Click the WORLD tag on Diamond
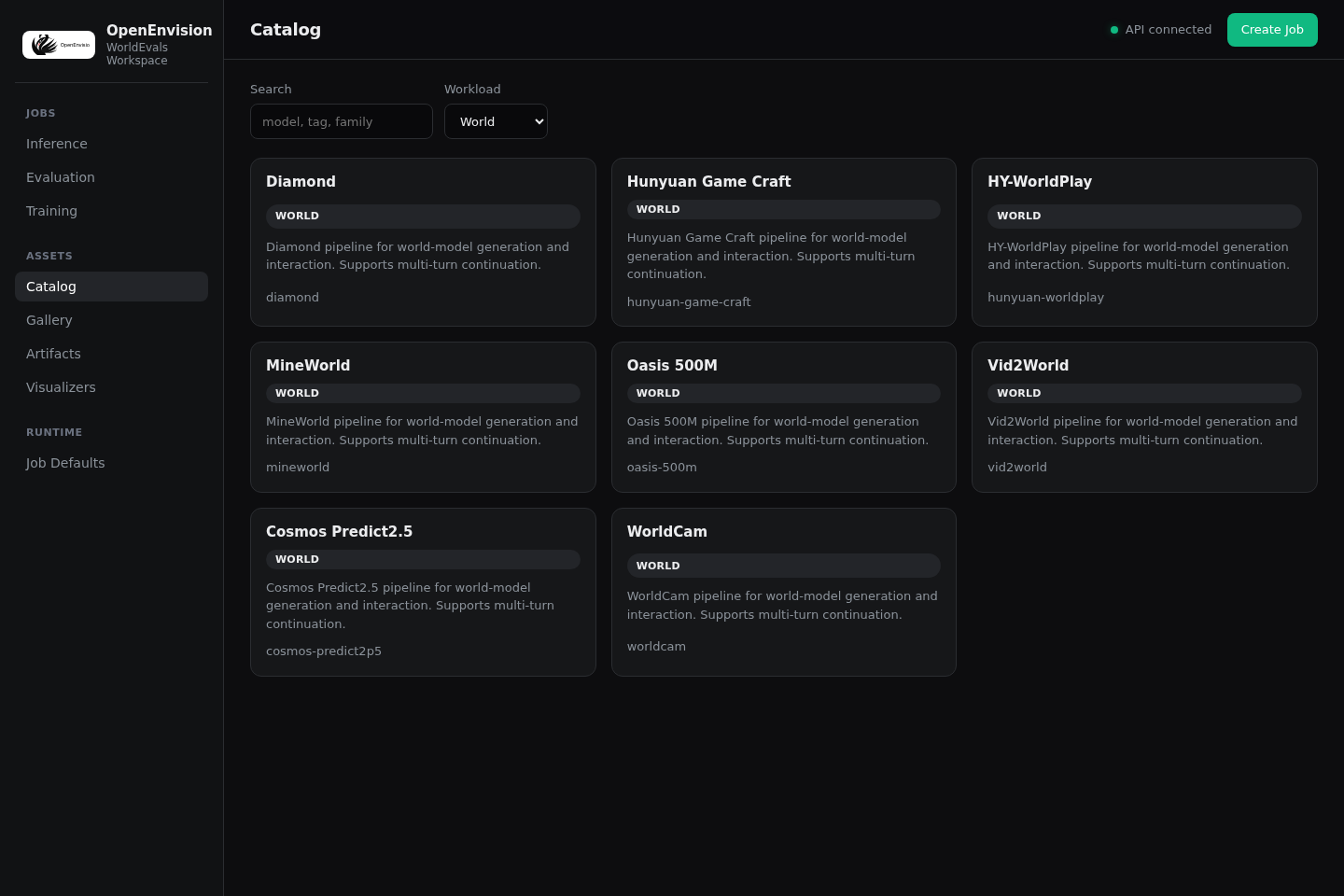Viewport: 1344px width, 896px height. pos(423,216)
